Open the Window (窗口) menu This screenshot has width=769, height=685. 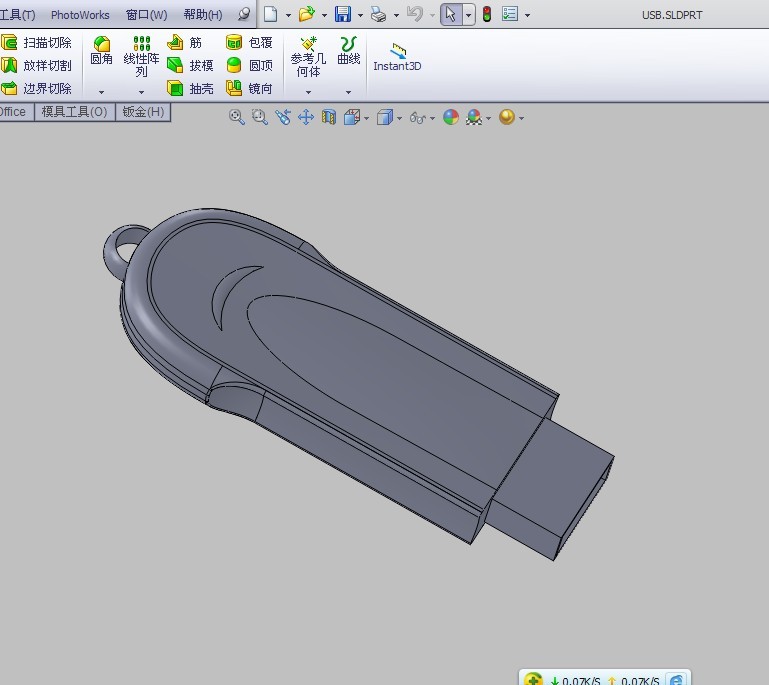coord(146,15)
